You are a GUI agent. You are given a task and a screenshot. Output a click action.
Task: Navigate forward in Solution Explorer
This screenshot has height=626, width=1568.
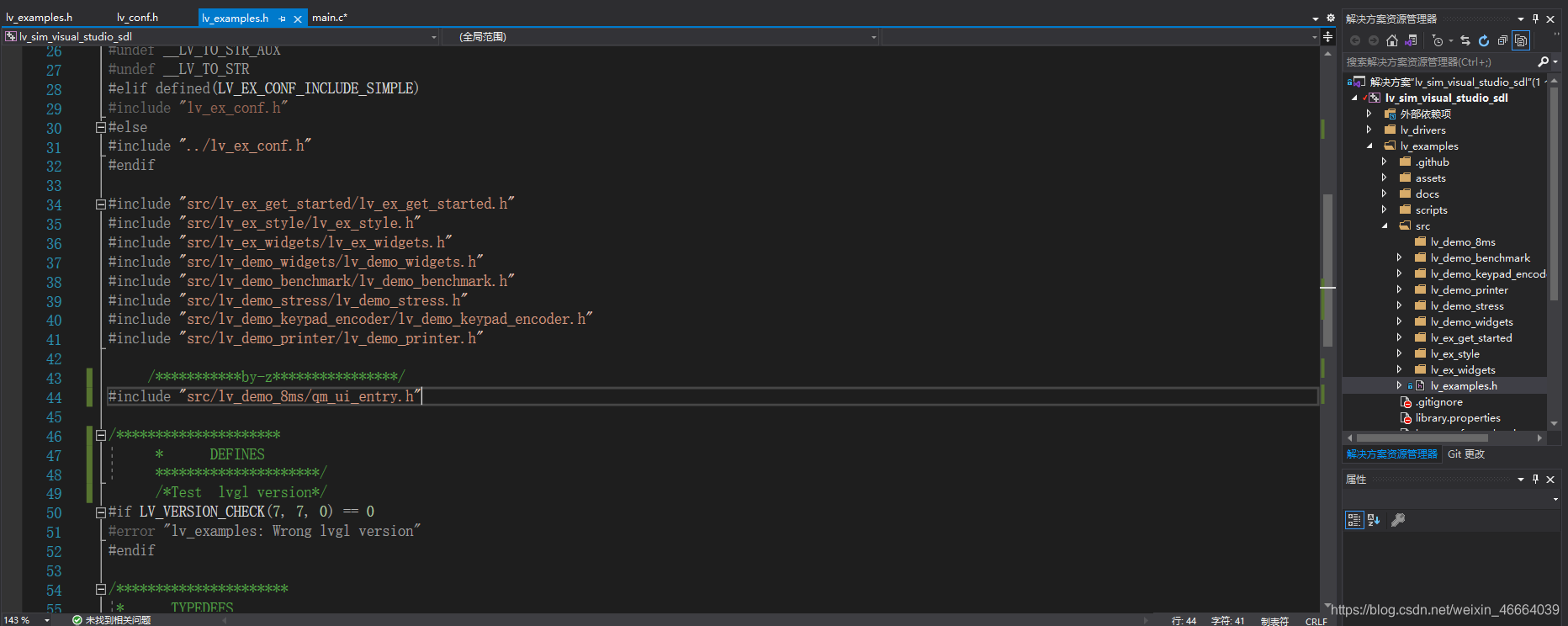[1374, 40]
